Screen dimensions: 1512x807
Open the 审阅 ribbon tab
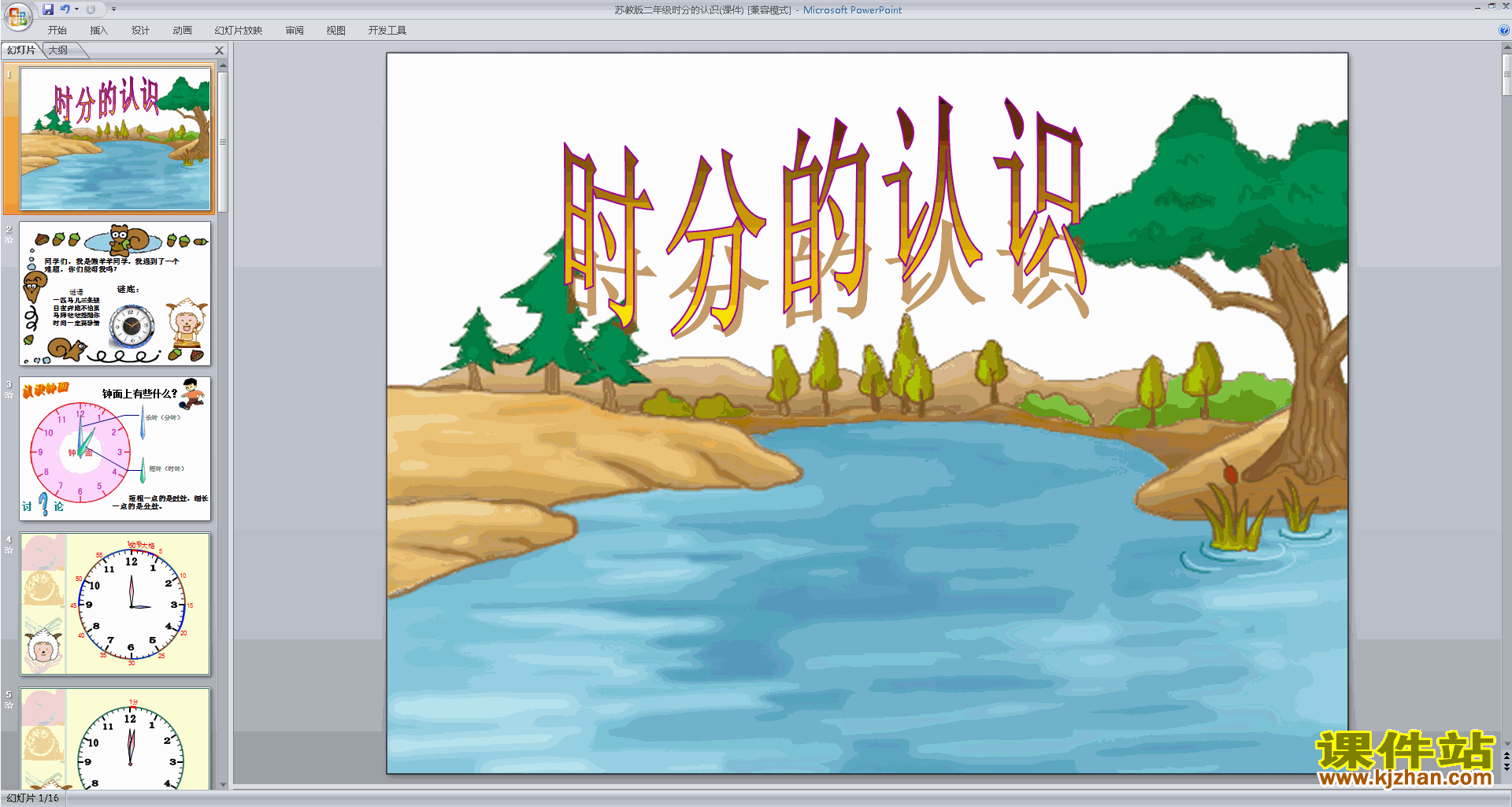click(x=295, y=31)
